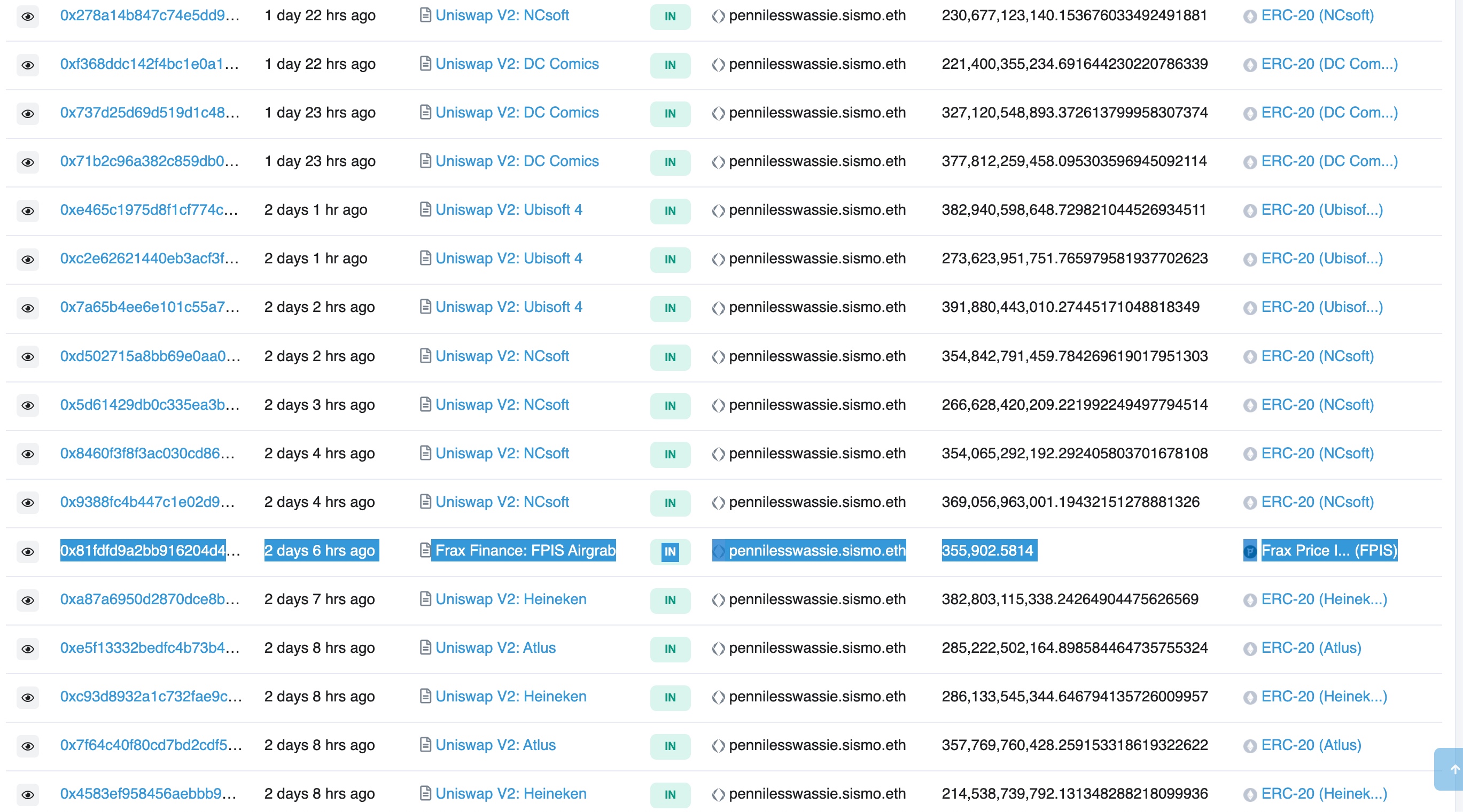The image size is (1463, 812).
Task: Open transaction hash 0x278a14b847c74e5dd9
Action: click(x=150, y=15)
